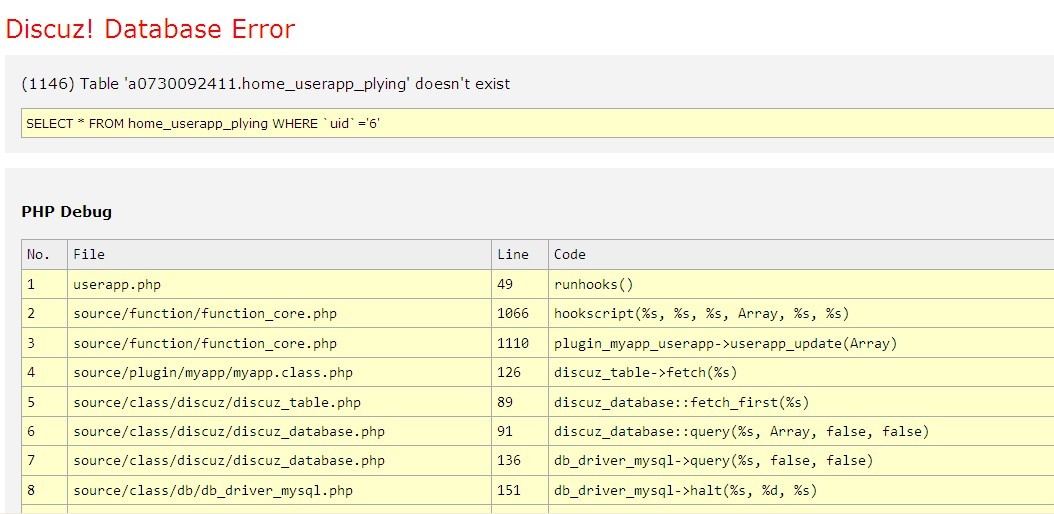Select discuz_table->fetch(%s) code cell
The image size is (1054, 514).
(801, 372)
